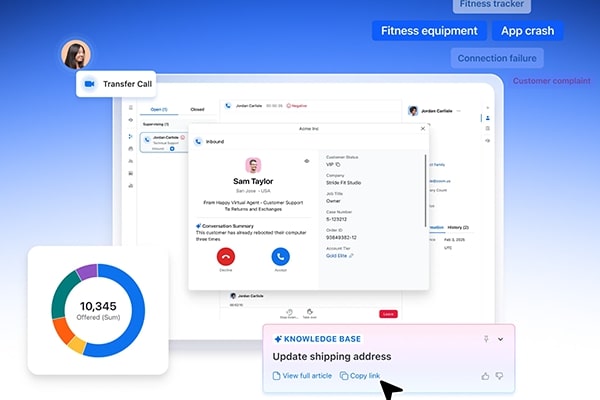The width and height of the screenshot is (600, 400).
Task: Switch to the Open (1) tab
Action: (x=159, y=109)
